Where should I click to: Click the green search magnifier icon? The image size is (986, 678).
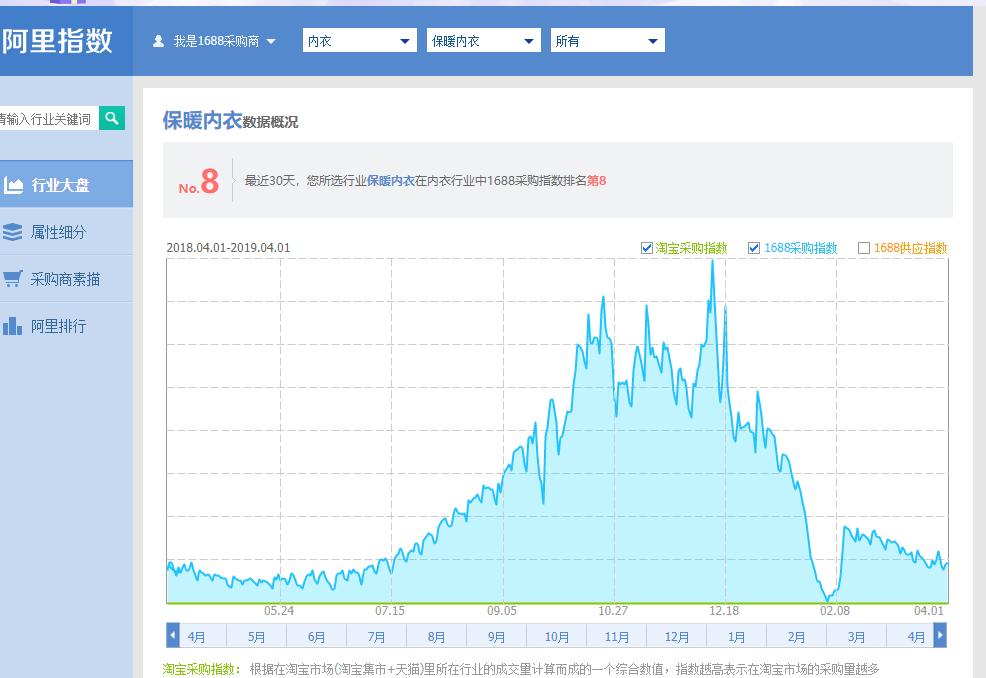coord(111,118)
